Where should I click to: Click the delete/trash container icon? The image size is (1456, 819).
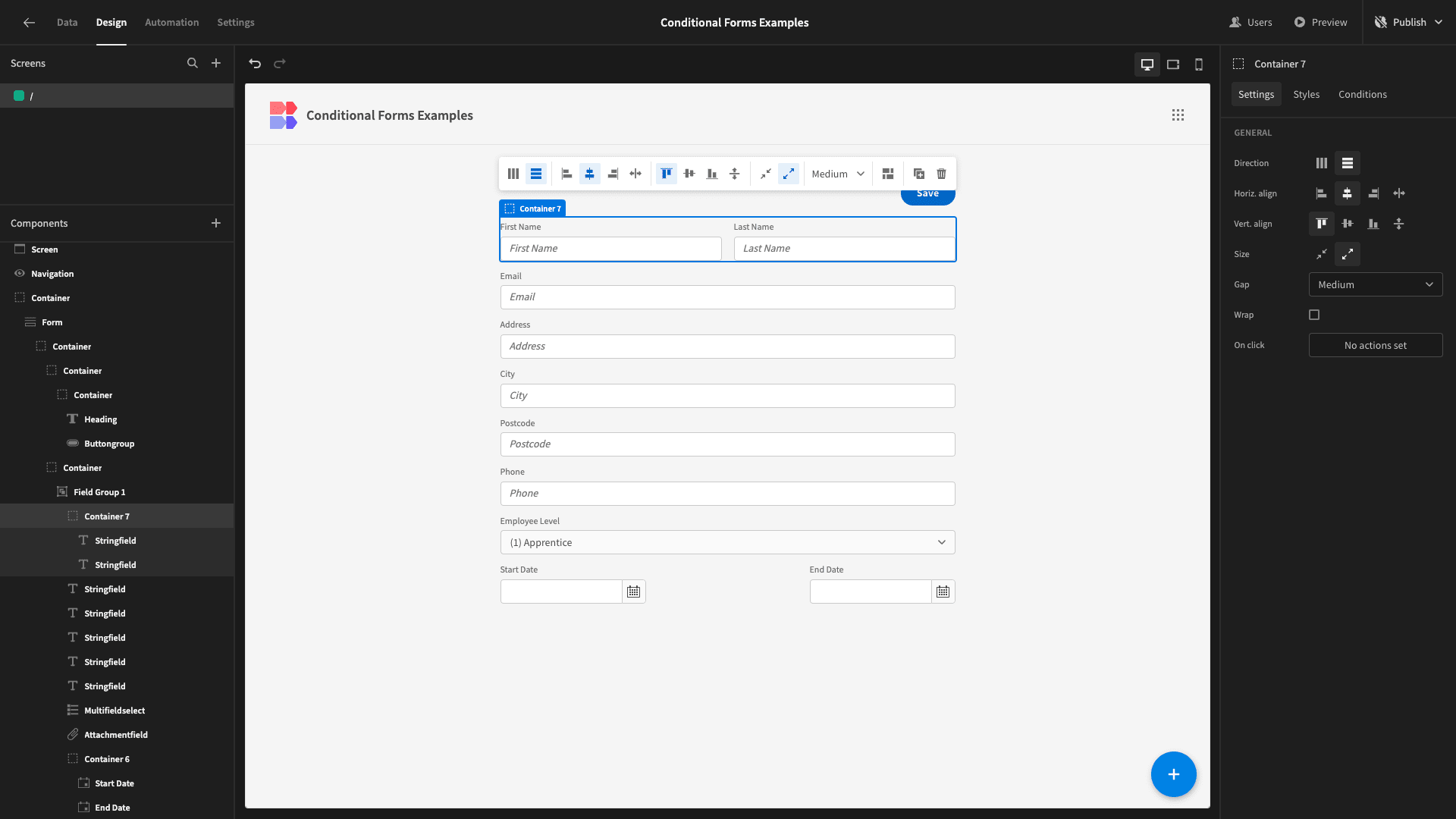point(941,174)
